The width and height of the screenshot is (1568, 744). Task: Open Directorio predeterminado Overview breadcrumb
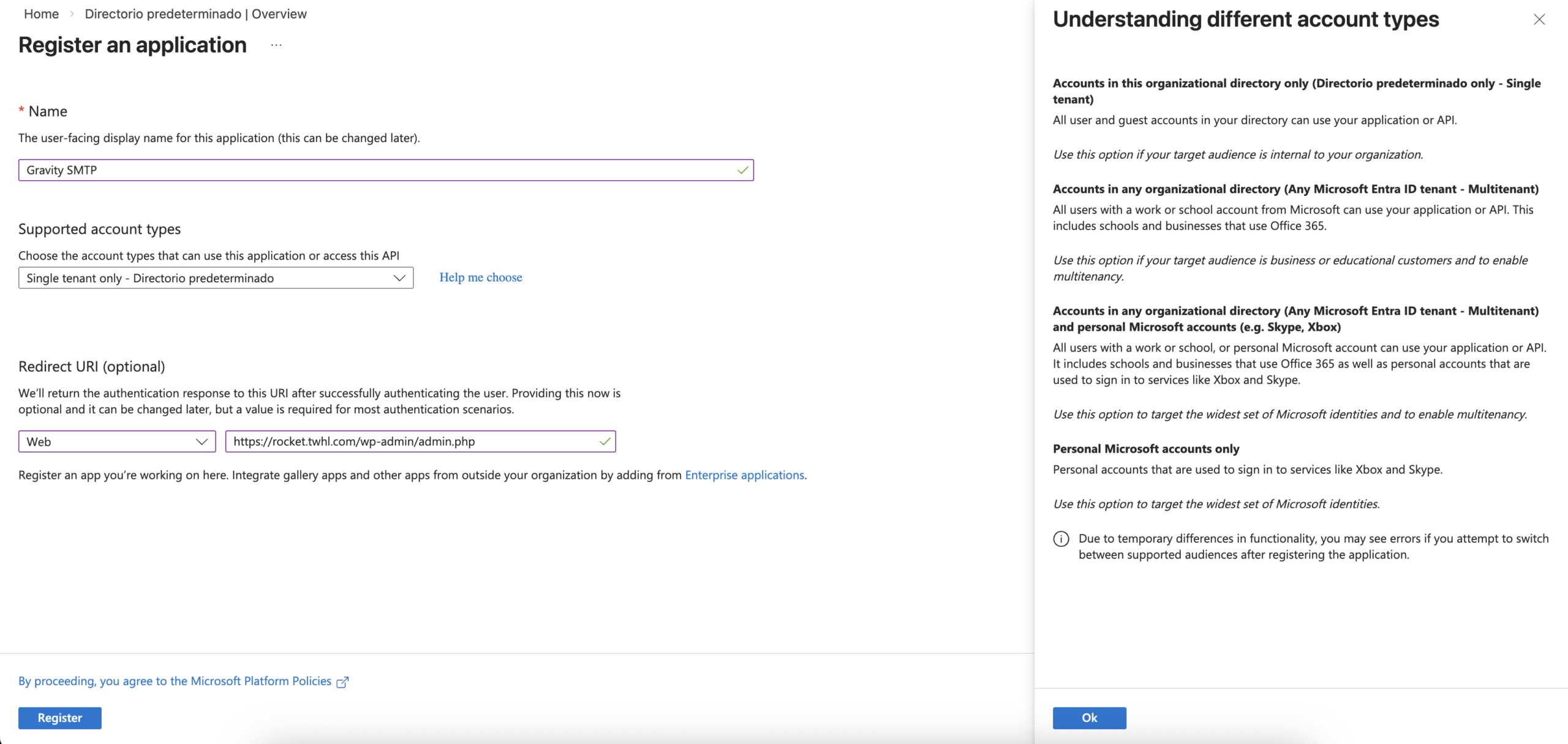click(x=195, y=14)
